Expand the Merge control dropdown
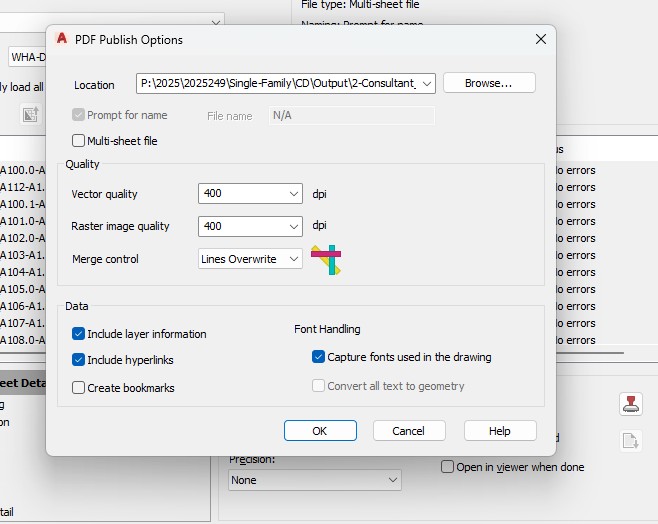This screenshot has height=524, width=658. pyautogui.click(x=294, y=259)
